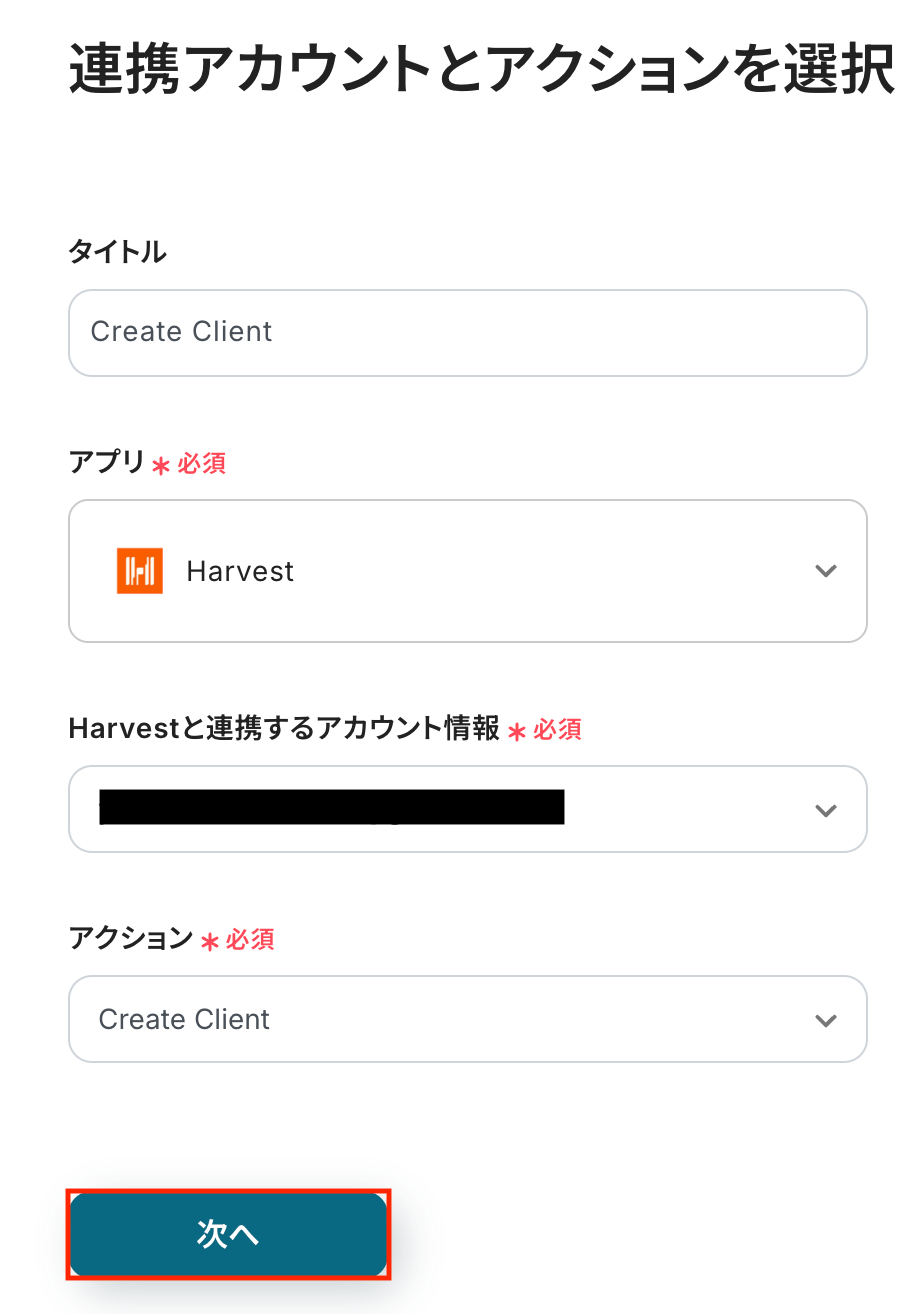The height and width of the screenshot is (1314, 914).
Task: Click the 必須 marker beside the account info label
Action: (557, 730)
